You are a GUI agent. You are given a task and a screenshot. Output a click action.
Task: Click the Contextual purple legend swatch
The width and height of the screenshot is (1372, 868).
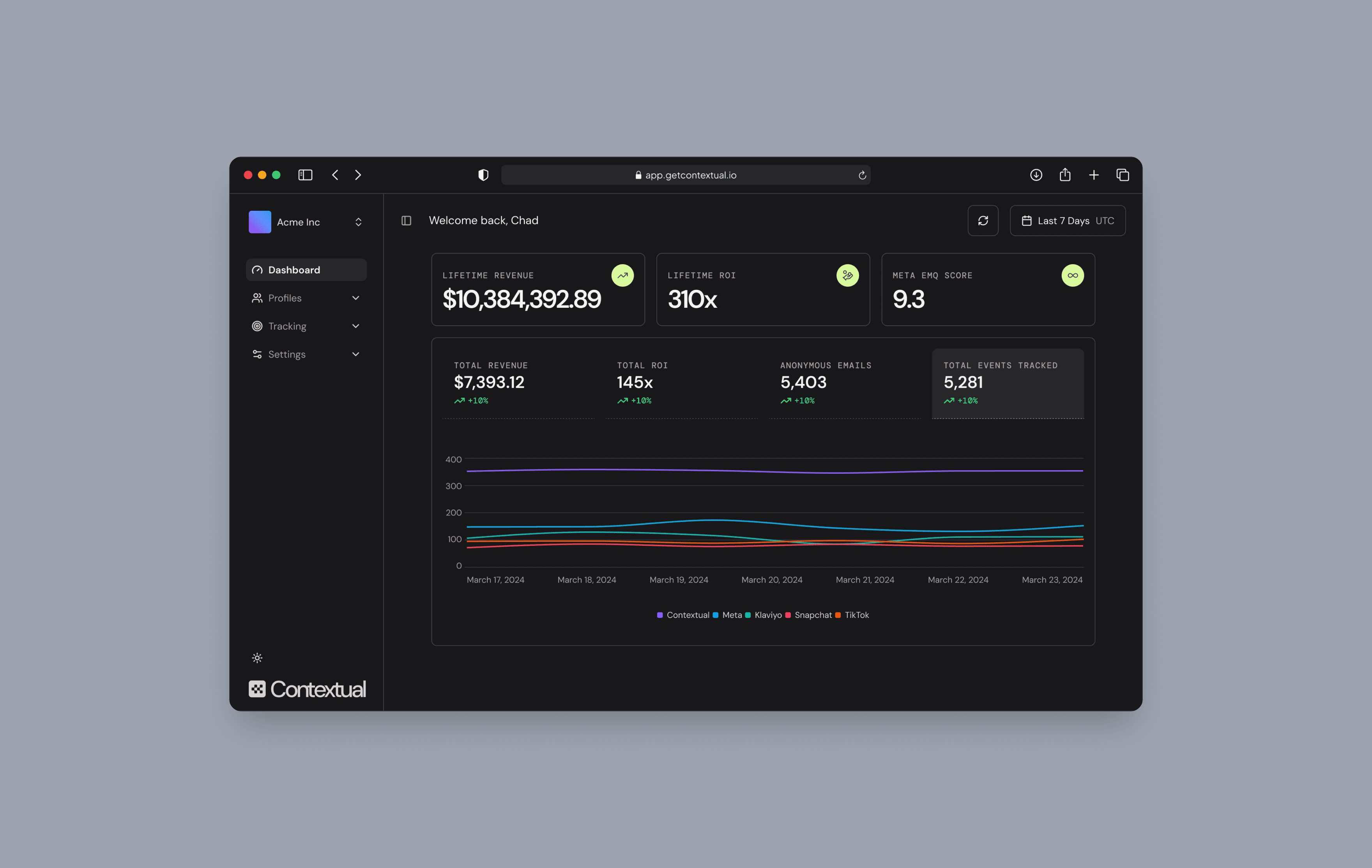[x=660, y=615]
